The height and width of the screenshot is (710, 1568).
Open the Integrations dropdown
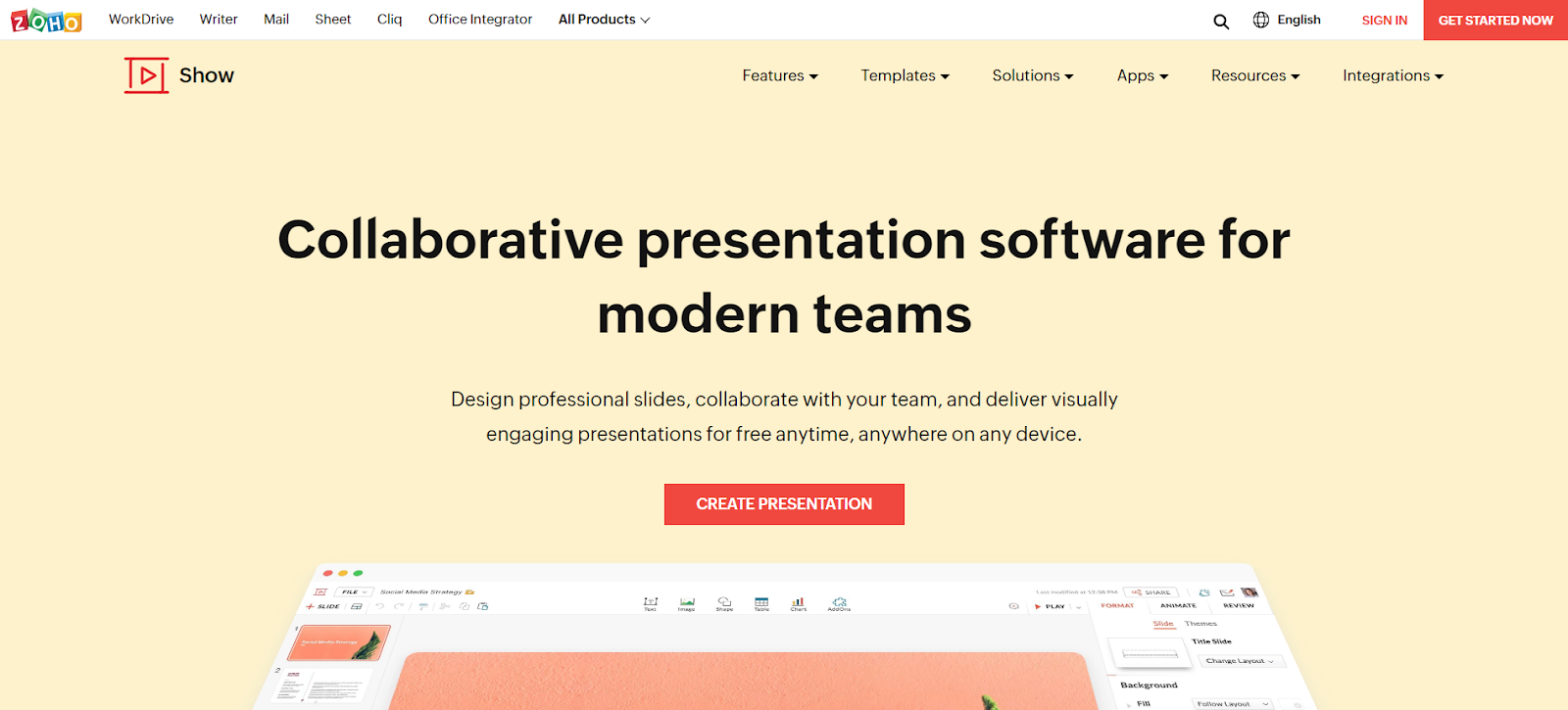click(1393, 75)
